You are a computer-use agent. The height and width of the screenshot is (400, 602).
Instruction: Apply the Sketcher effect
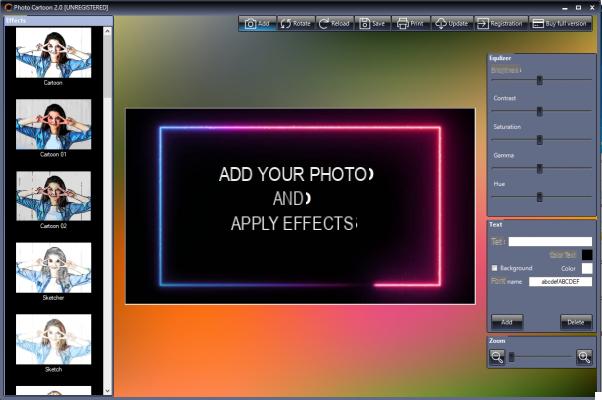(53, 268)
